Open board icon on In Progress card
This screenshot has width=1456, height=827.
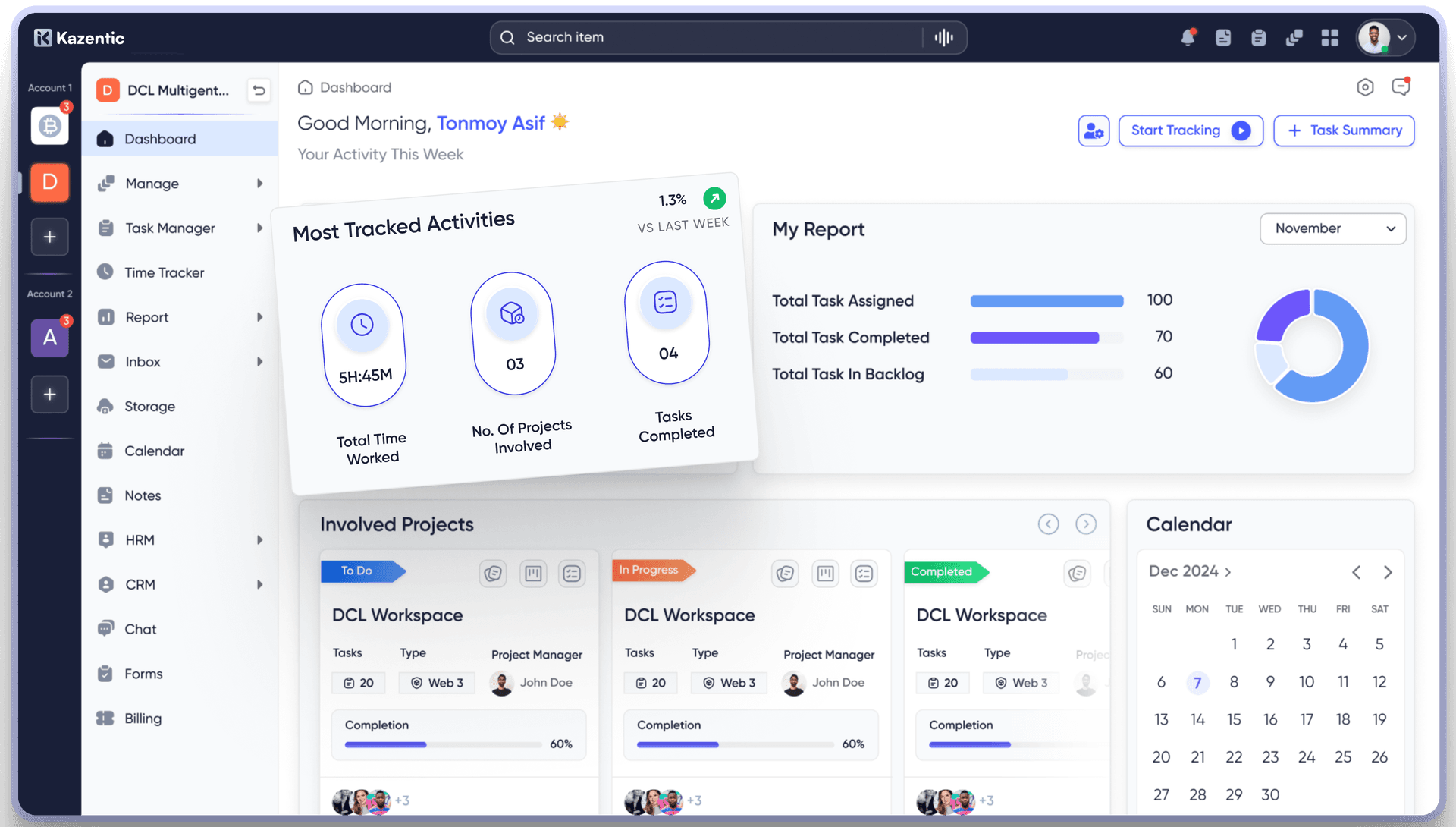click(x=825, y=574)
